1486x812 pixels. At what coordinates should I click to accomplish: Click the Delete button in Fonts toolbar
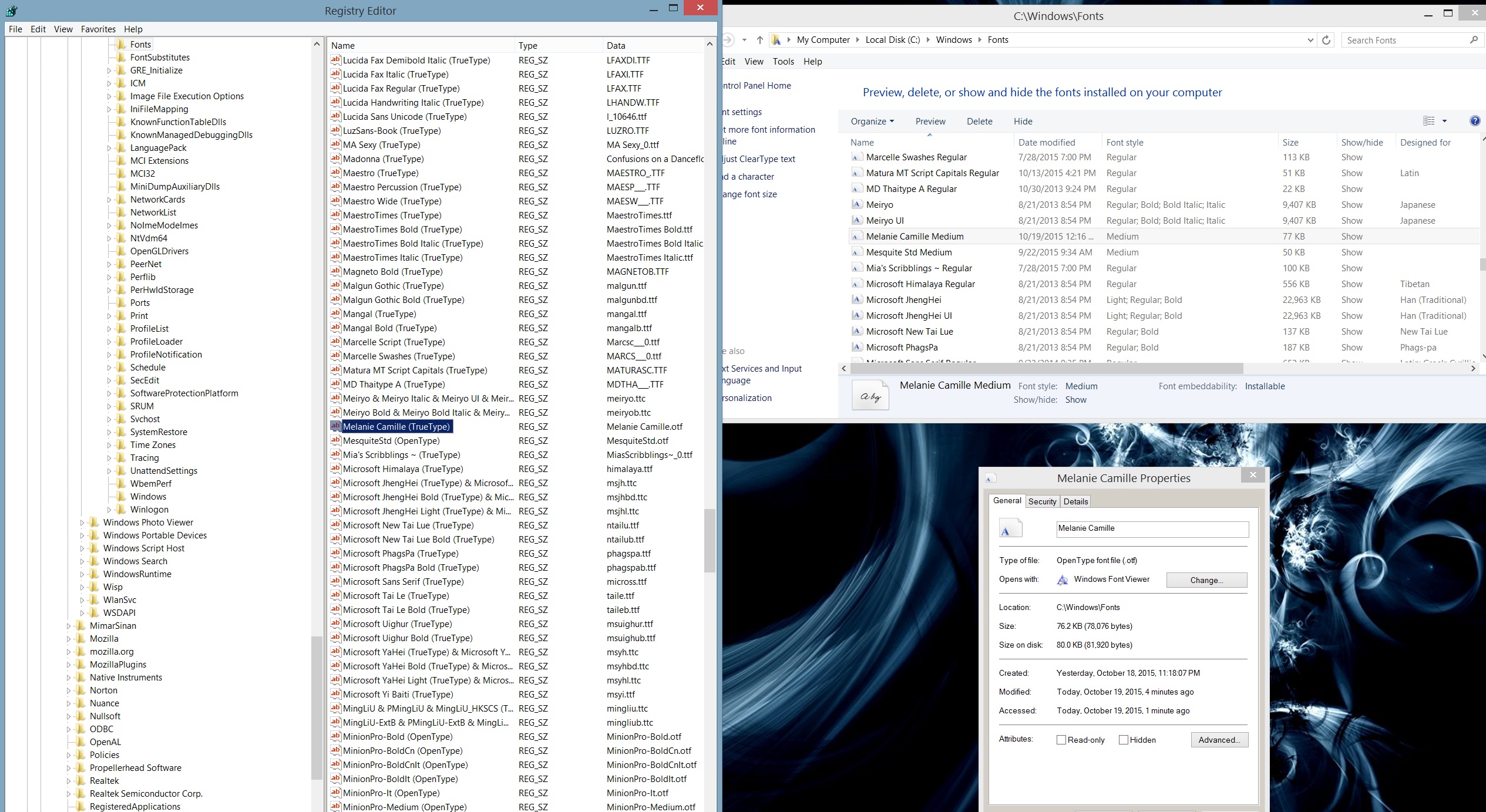coord(980,121)
